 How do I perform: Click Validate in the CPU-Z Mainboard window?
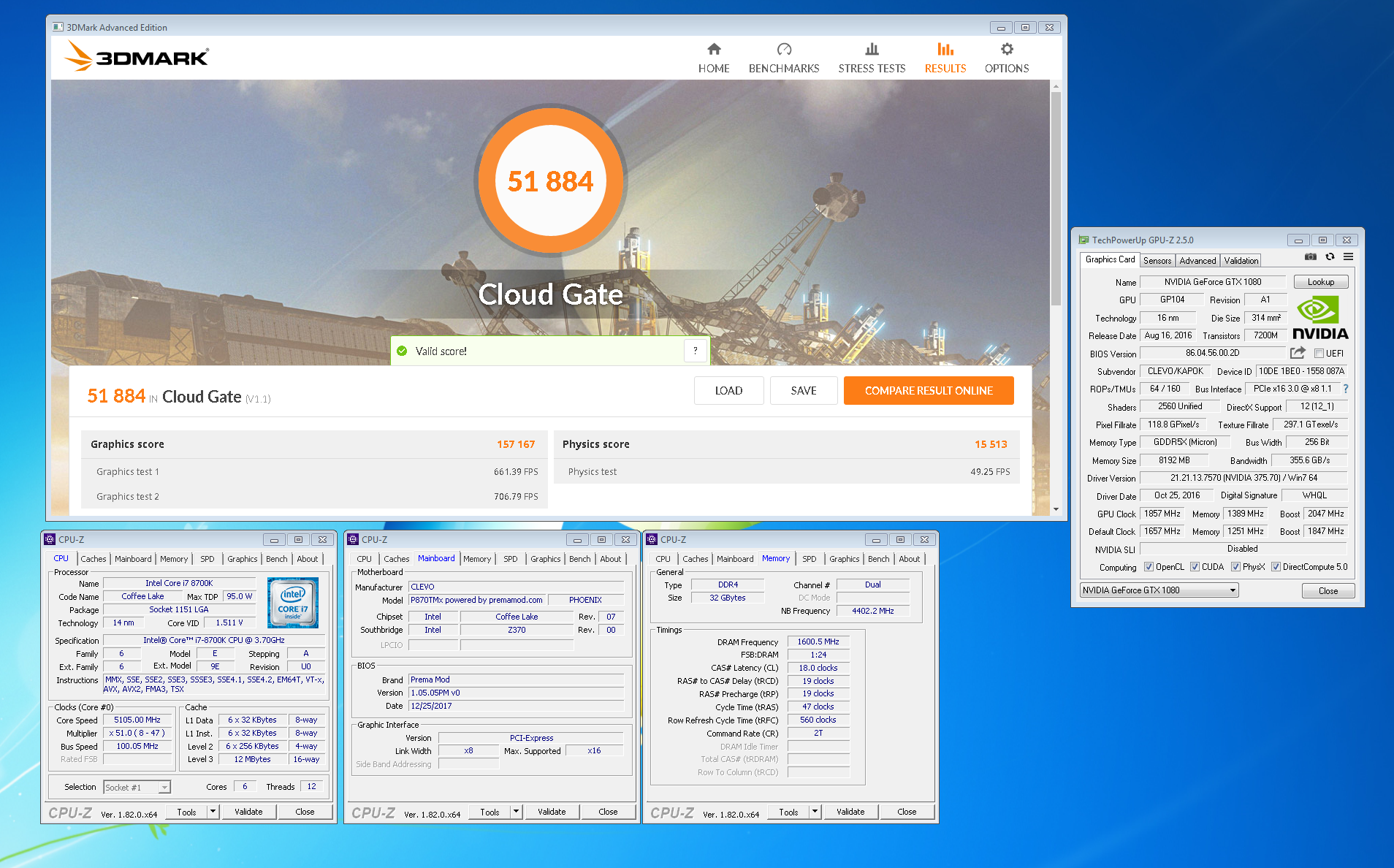click(552, 812)
